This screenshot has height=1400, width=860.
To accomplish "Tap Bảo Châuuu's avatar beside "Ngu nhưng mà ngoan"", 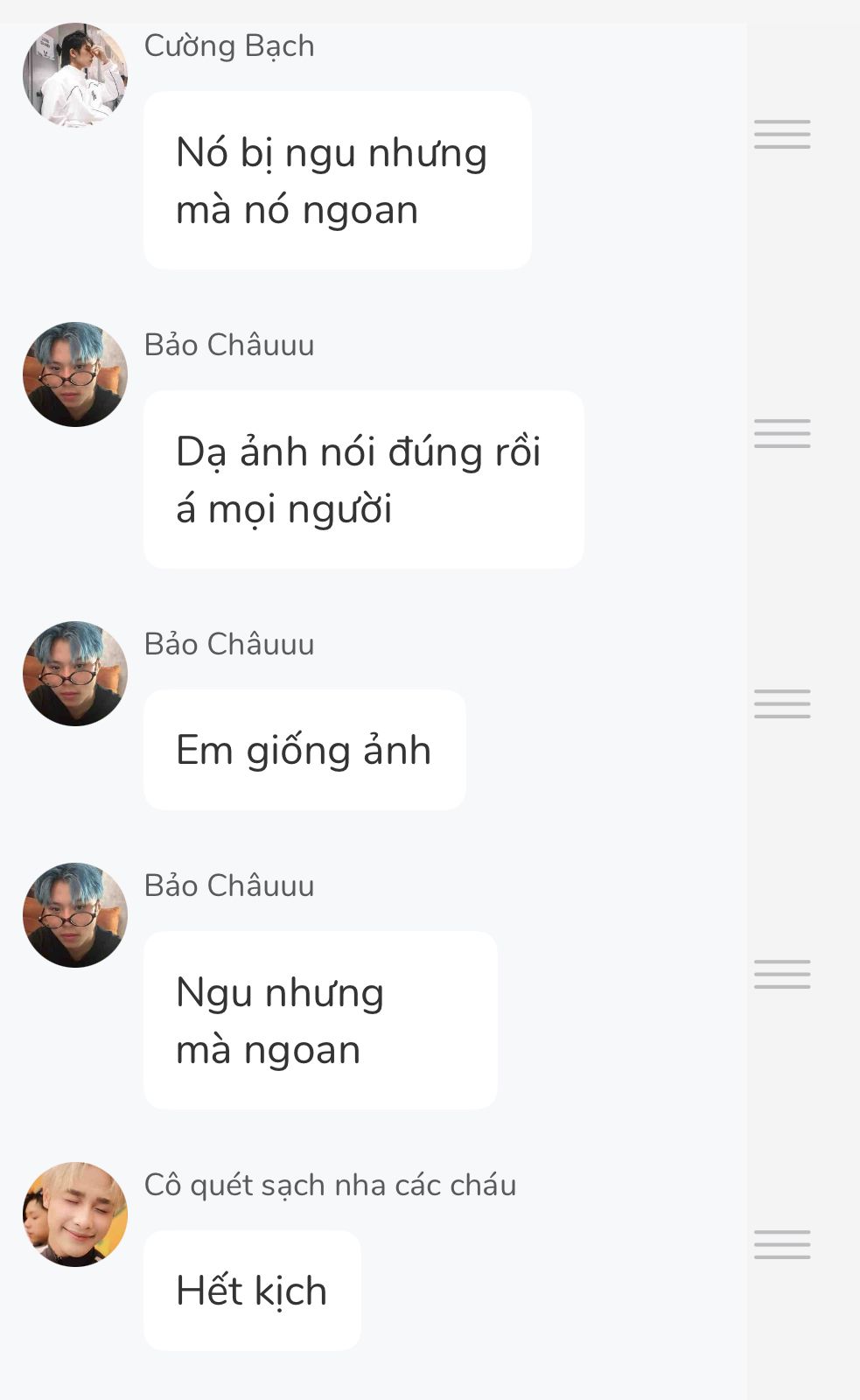I will [75, 915].
